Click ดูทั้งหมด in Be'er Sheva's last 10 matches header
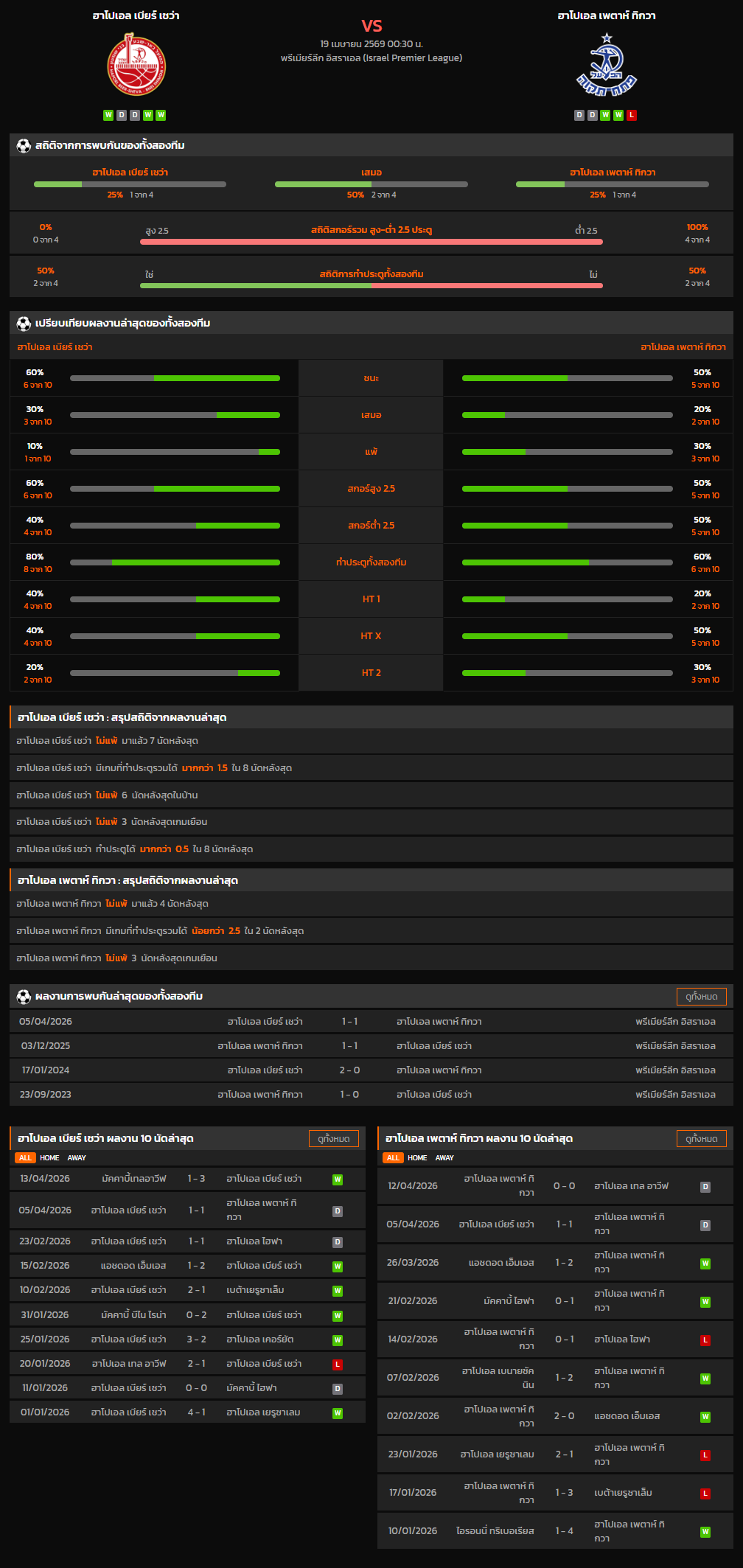This screenshot has height=1568, width=743. click(333, 1139)
